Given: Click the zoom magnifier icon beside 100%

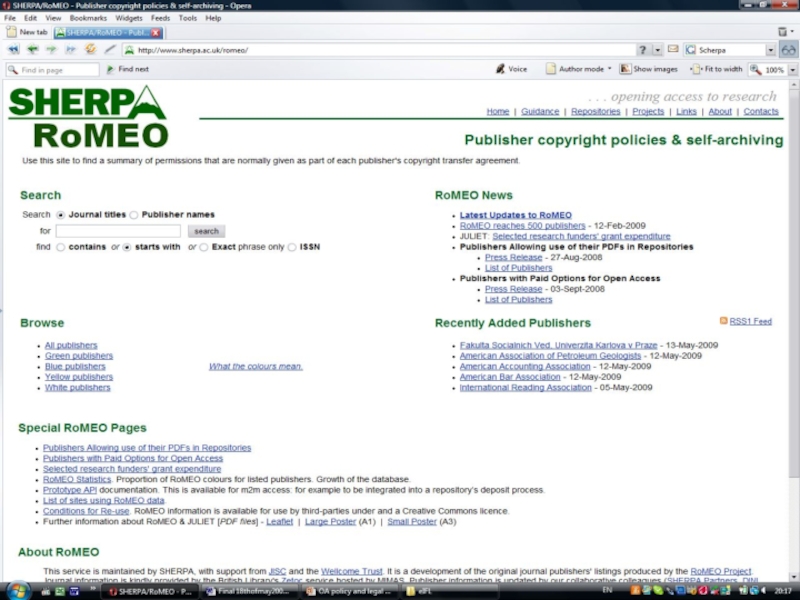Looking at the screenshot, I should coord(756,70).
